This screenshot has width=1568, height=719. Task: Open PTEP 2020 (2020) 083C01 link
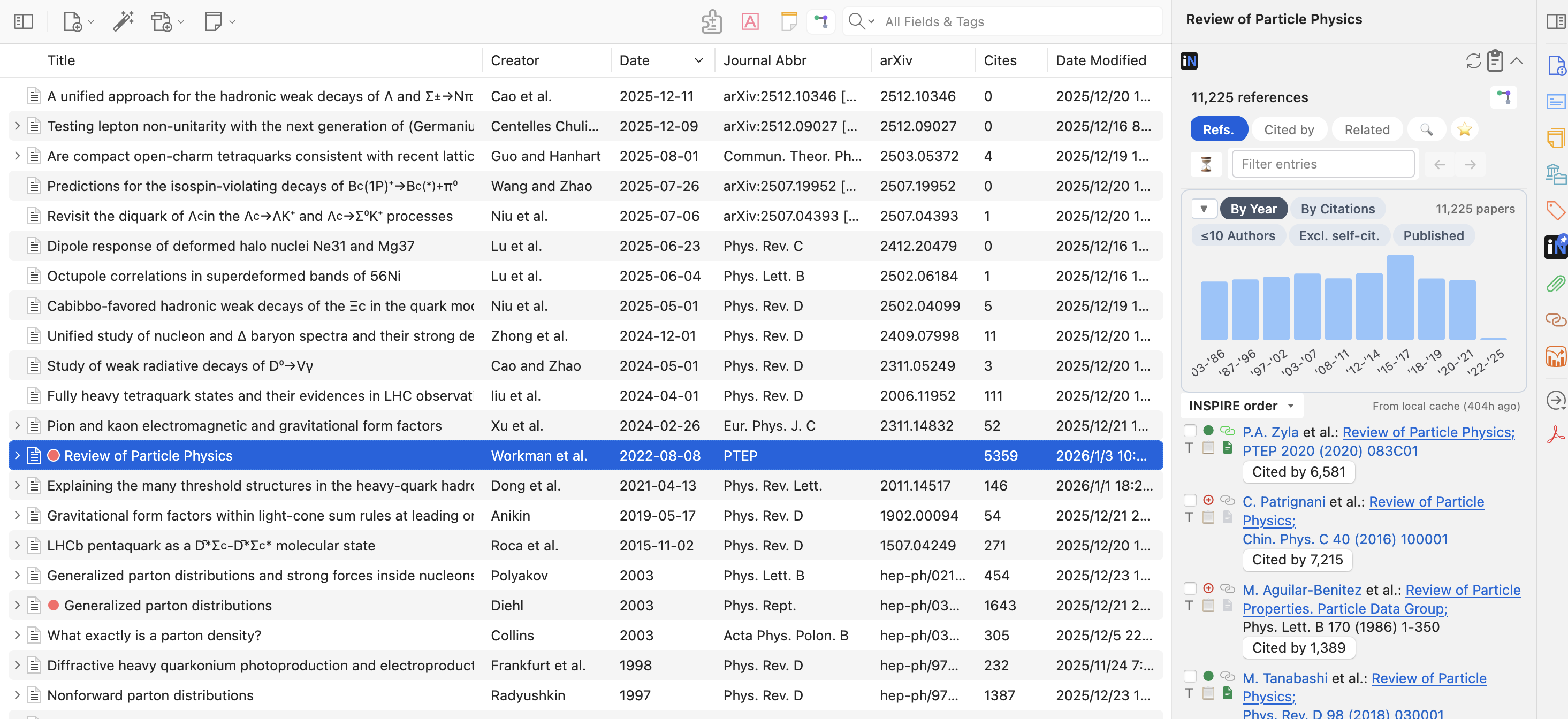pos(1329,452)
